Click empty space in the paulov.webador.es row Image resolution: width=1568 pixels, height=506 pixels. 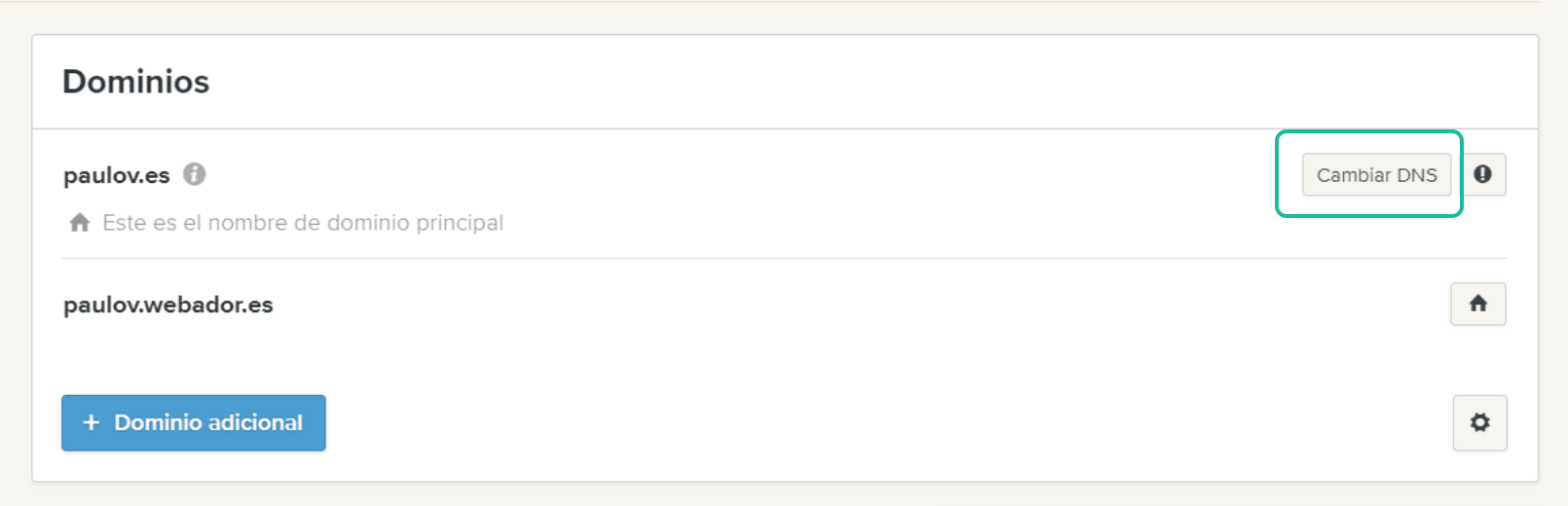point(857,305)
